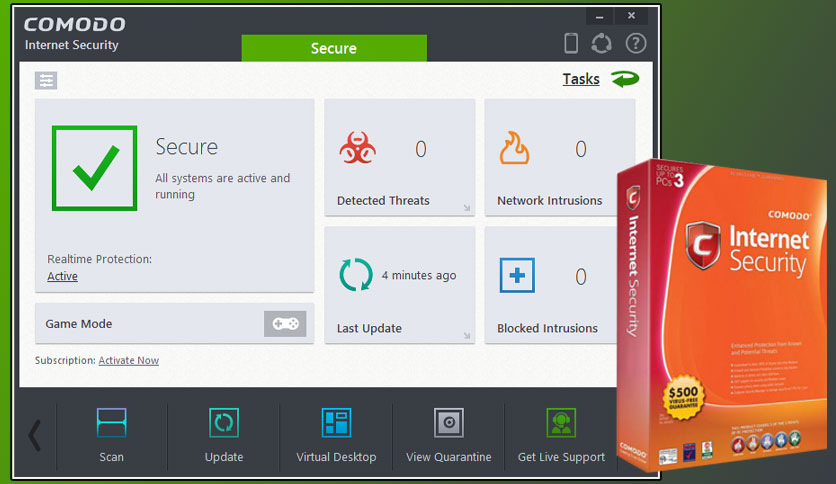Screen dimensions: 836x484
Task: Click the '4 minutes ago' text
Action: coord(419,276)
